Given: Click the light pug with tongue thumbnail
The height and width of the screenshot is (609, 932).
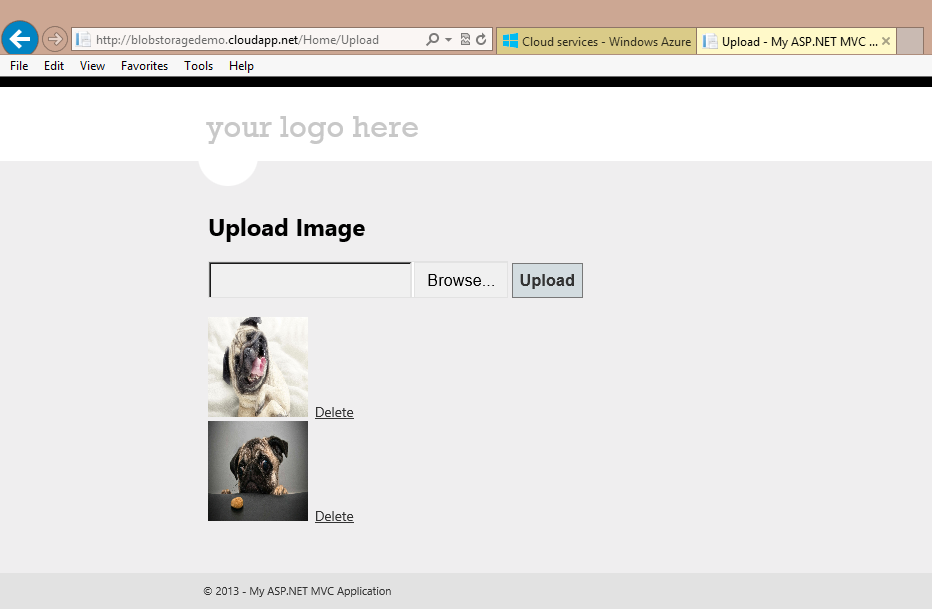Looking at the screenshot, I should pos(258,367).
